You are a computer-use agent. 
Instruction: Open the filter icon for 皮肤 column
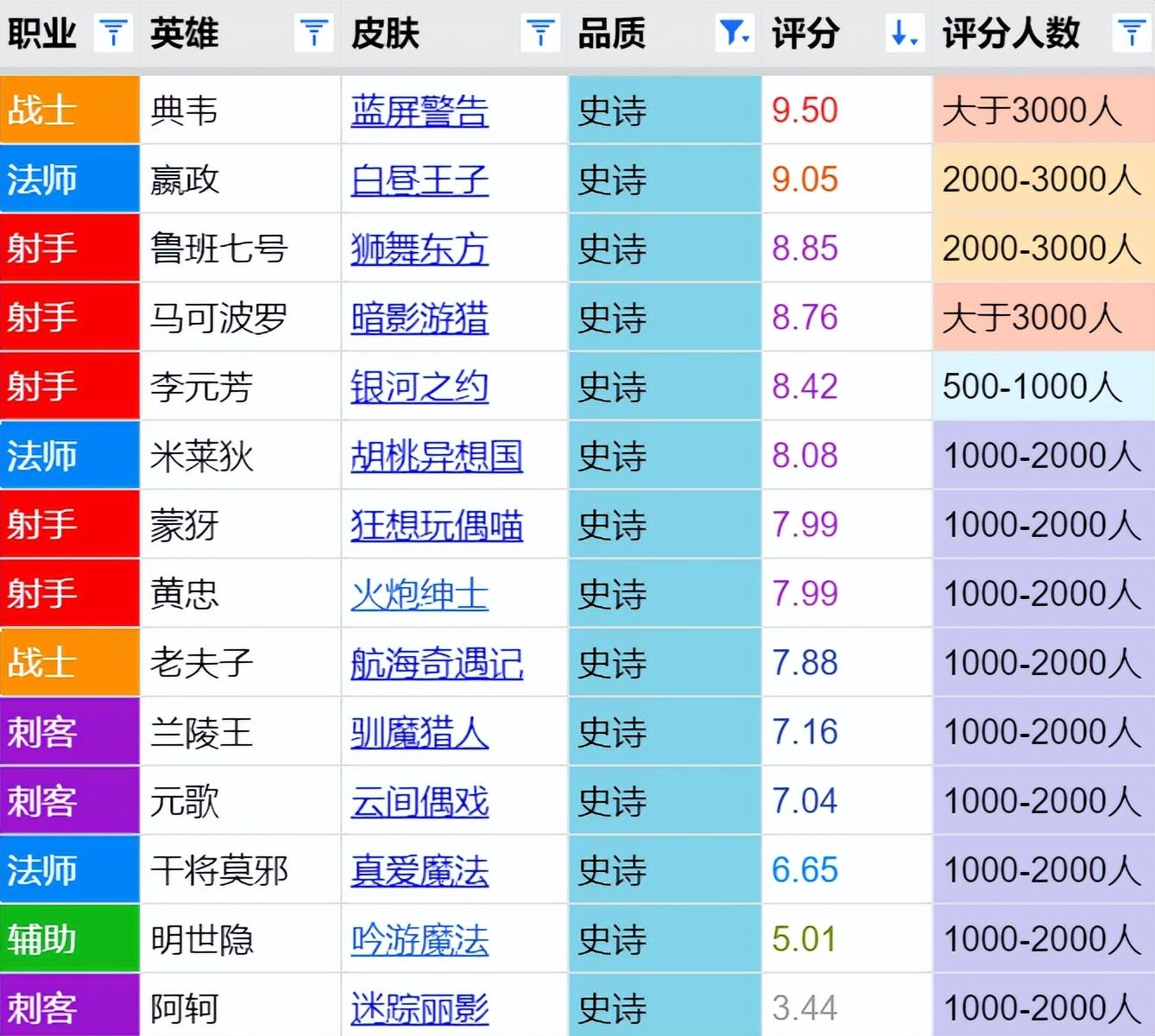(x=540, y=34)
